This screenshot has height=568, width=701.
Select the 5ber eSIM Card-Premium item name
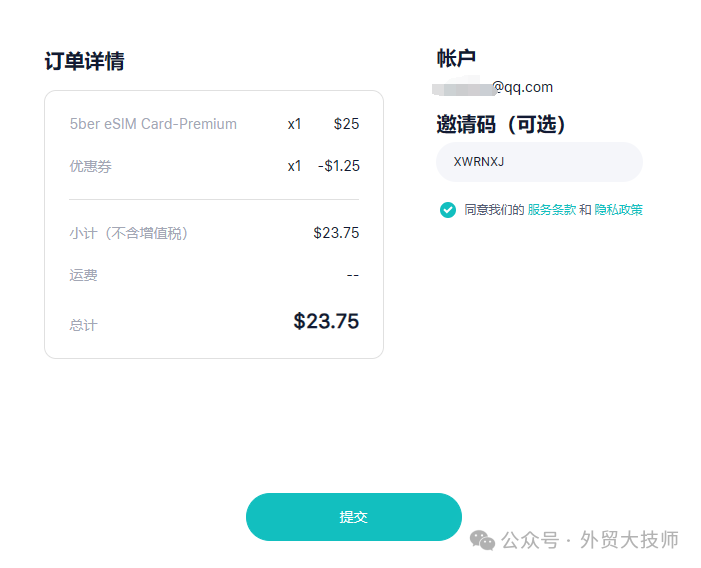point(153,124)
